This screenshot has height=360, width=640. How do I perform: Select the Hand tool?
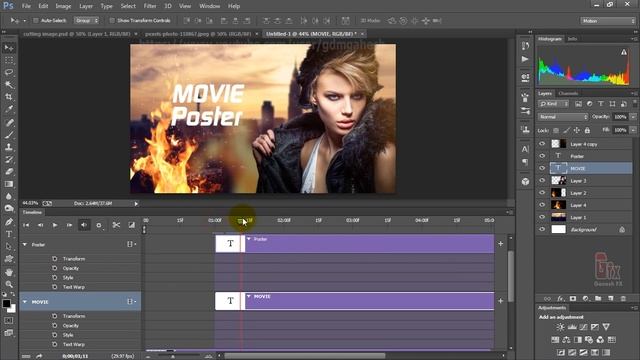coord(9,272)
